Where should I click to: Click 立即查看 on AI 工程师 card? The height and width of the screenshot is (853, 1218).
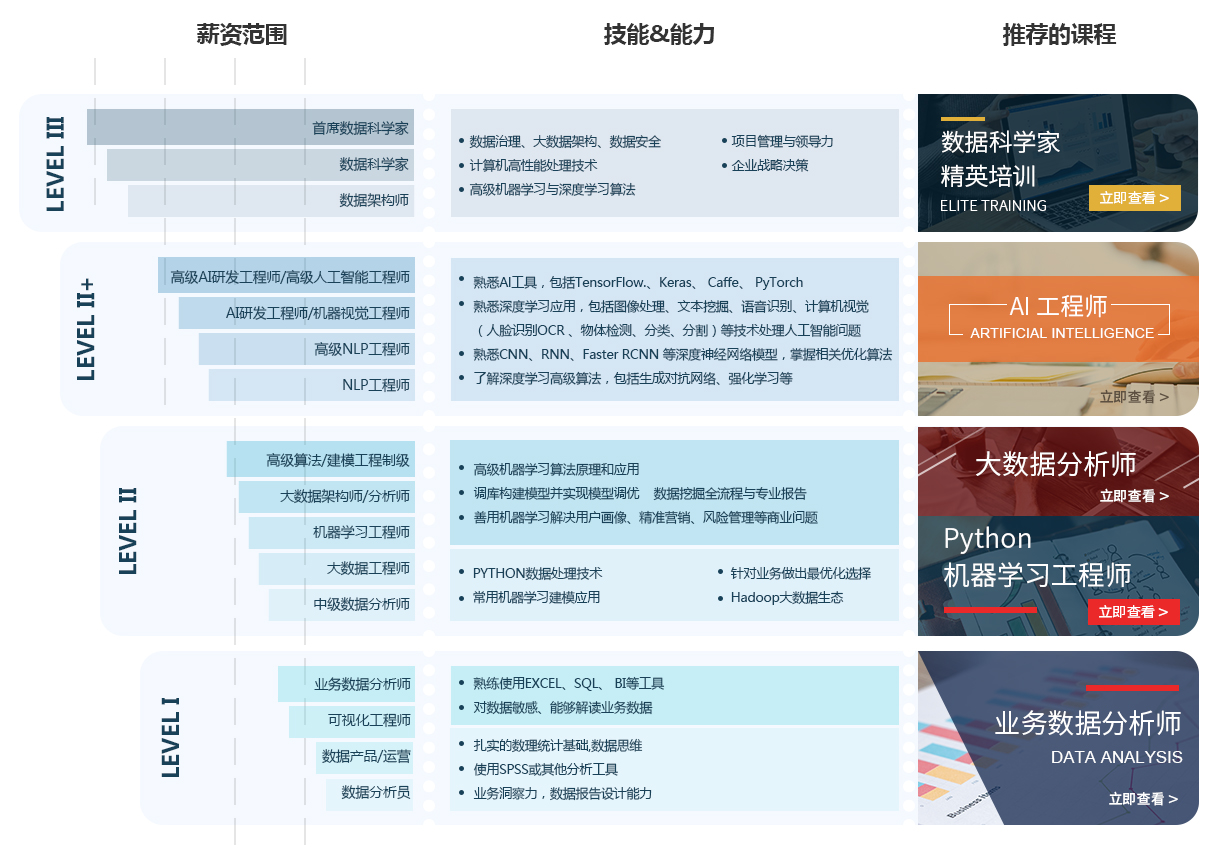(x=1134, y=397)
